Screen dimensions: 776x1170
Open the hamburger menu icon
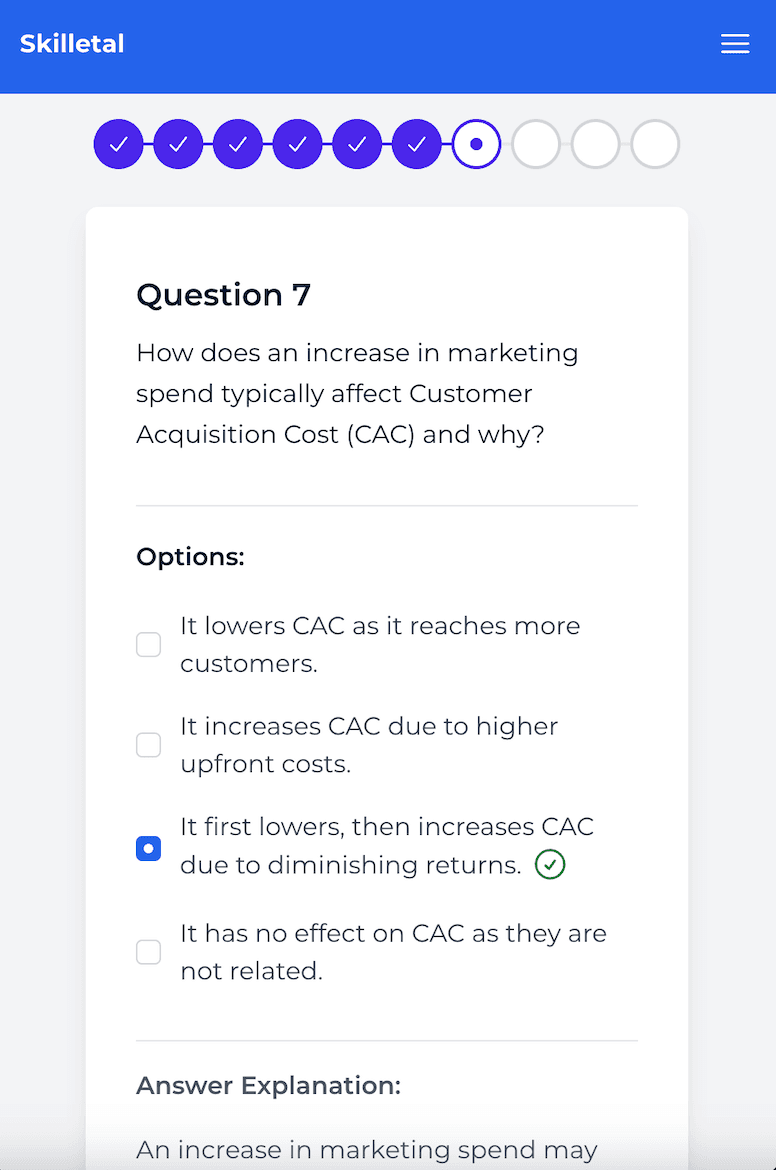pyautogui.click(x=735, y=44)
